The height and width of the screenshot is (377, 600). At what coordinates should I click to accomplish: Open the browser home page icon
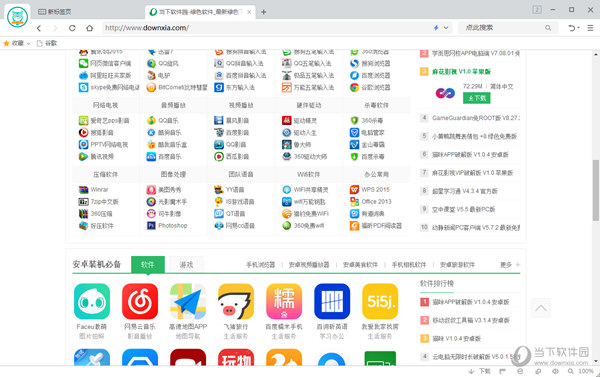pyautogui.click(x=90, y=28)
